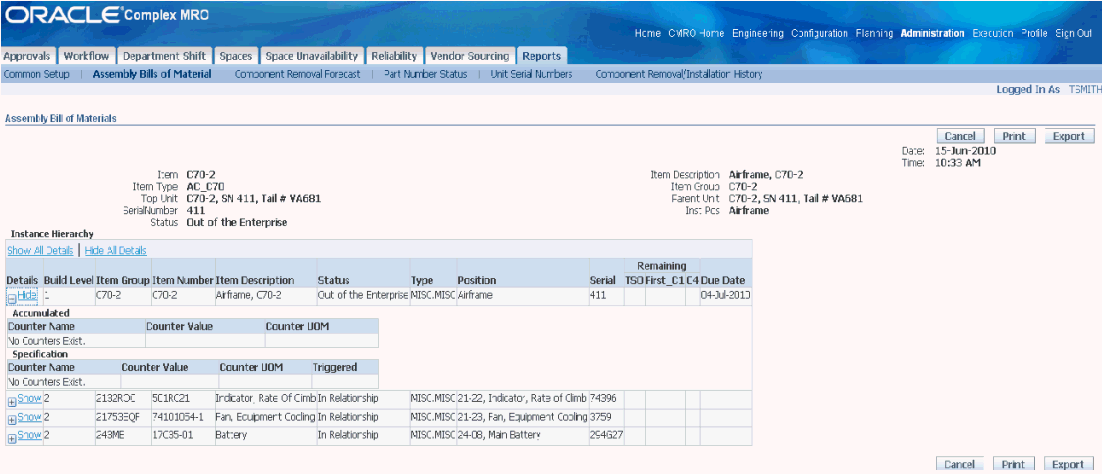Open Configuration in top navigation
Image resolution: width=1102 pixels, height=474 pixels.
[x=819, y=33]
